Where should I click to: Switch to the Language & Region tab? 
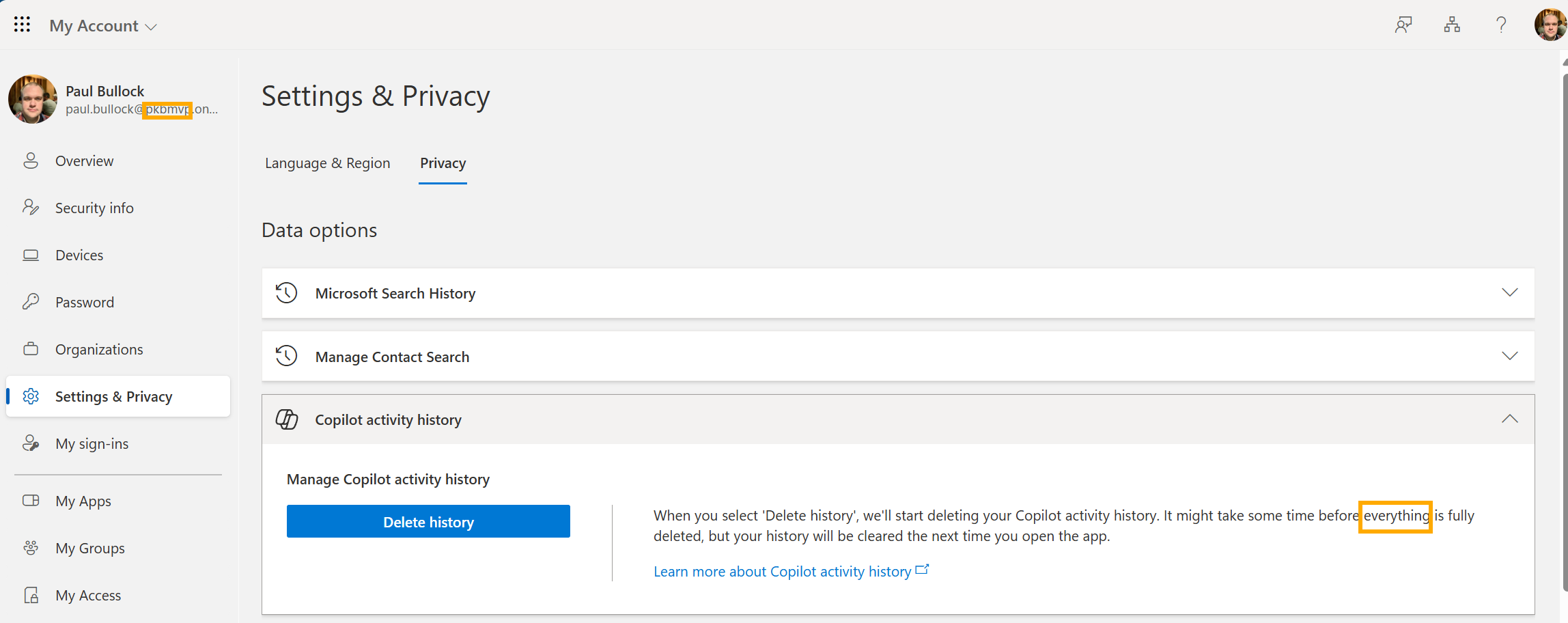coord(327,163)
